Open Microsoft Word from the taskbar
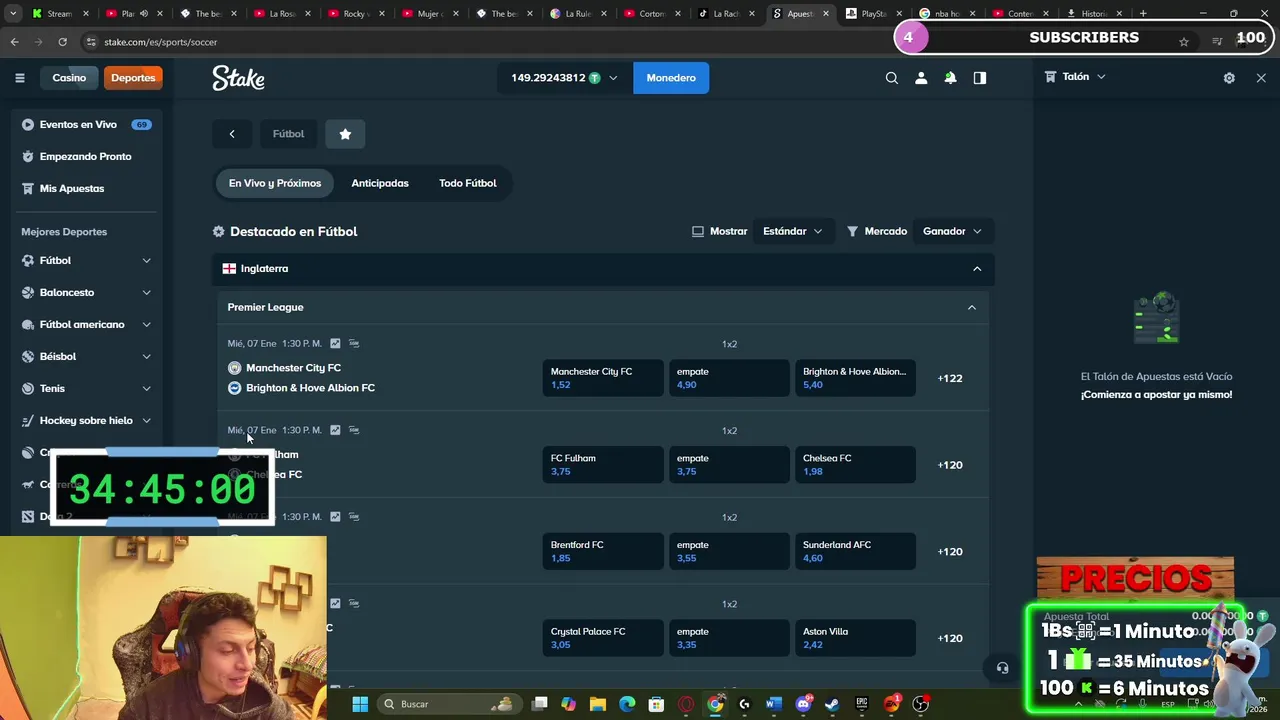 tap(773, 704)
